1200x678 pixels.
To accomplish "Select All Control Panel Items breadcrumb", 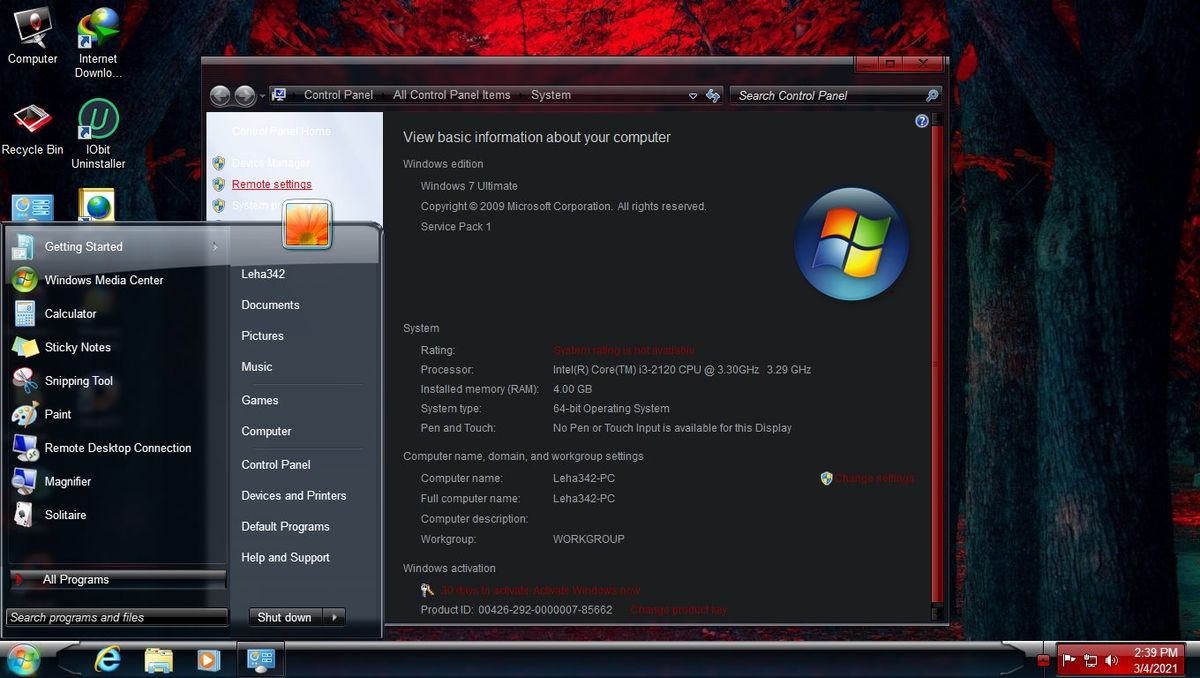I will coord(452,95).
